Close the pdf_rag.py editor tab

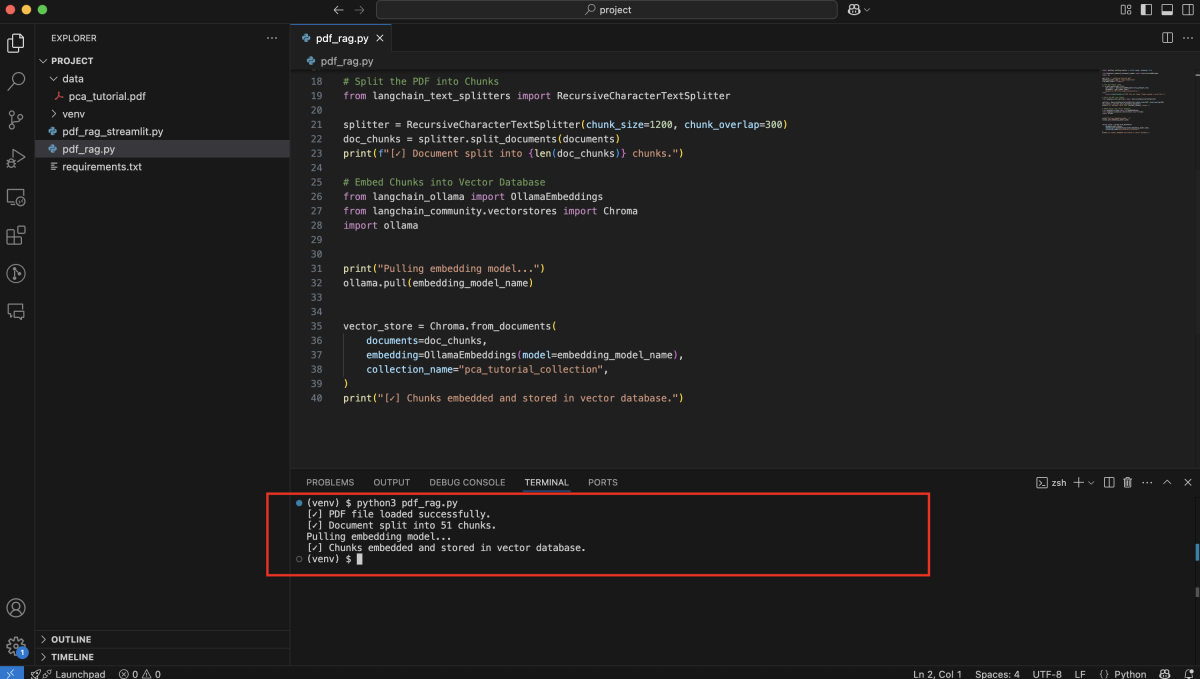(378, 38)
